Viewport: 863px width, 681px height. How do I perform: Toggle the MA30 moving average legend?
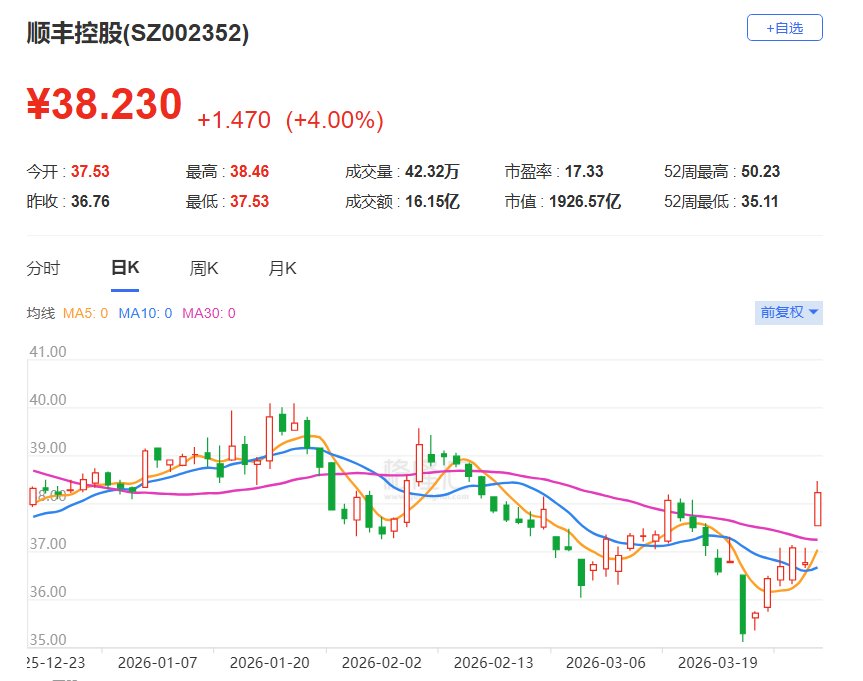(208, 313)
